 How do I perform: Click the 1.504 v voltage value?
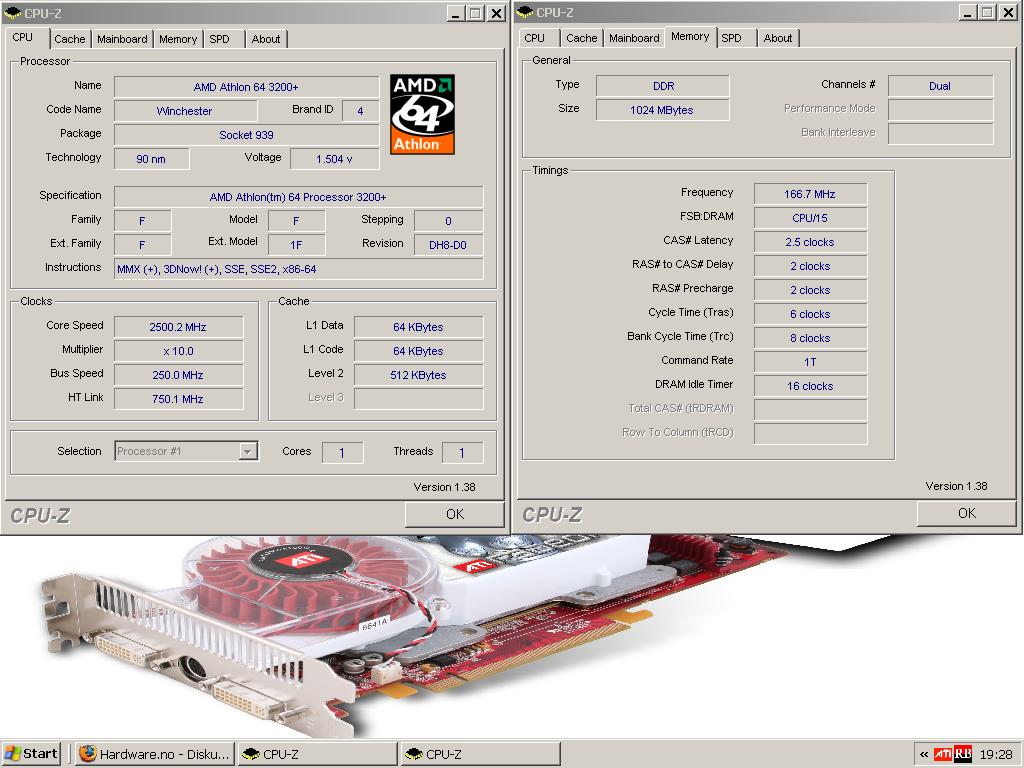pos(334,159)
